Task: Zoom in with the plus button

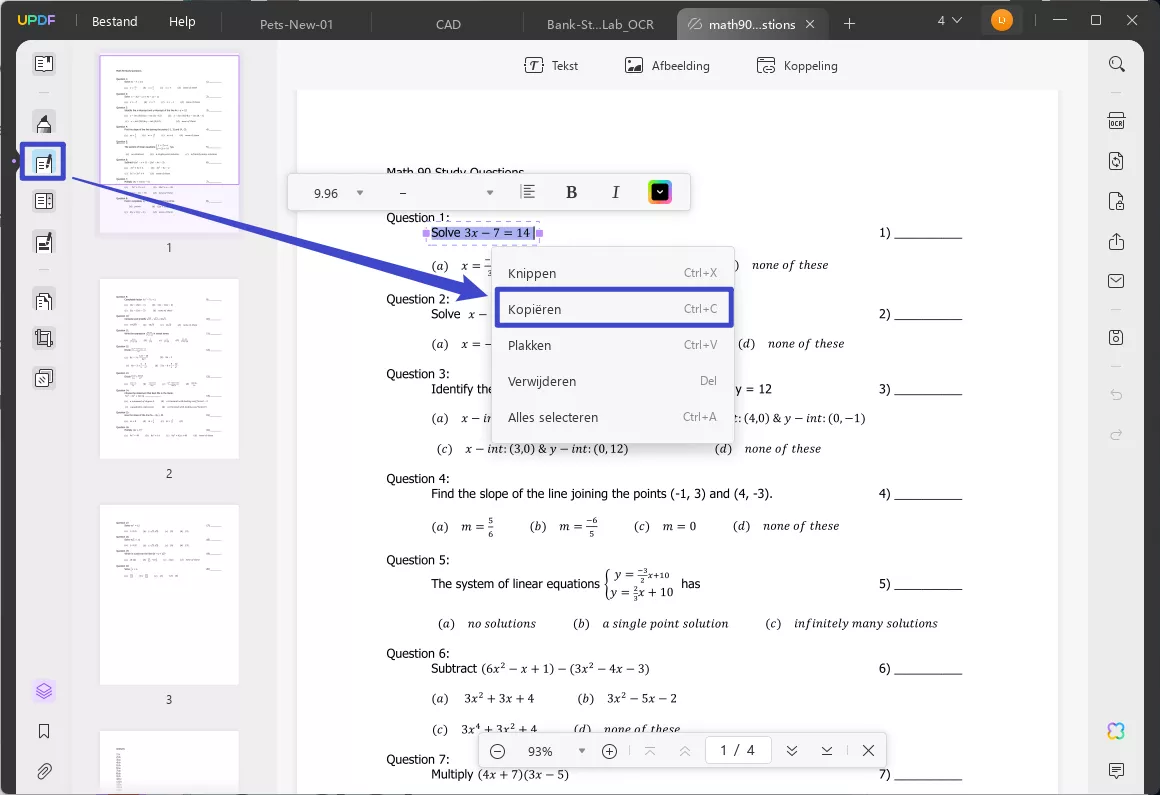Action: [610, 751]
